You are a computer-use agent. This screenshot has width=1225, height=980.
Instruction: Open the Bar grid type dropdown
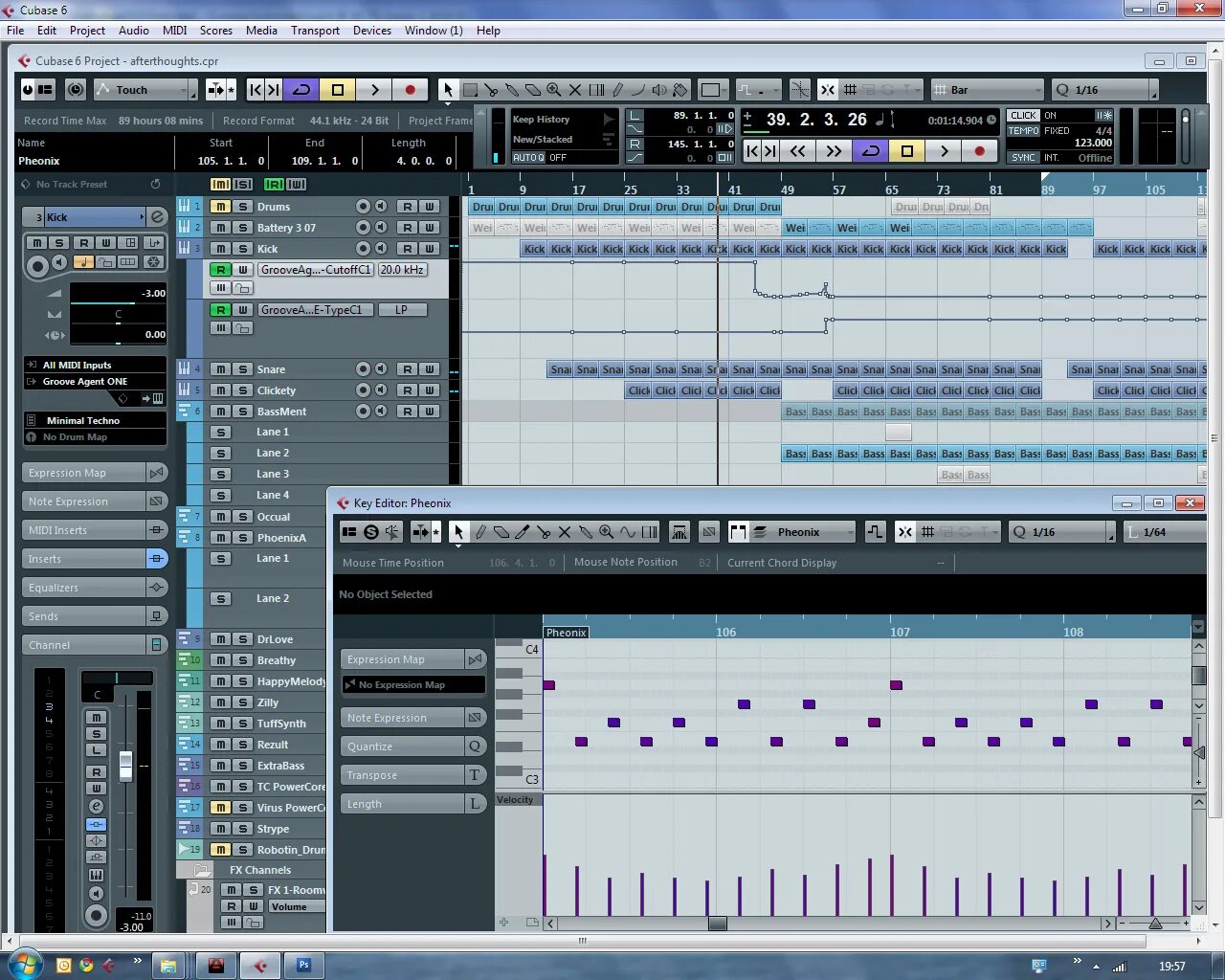tap(988, 90)
